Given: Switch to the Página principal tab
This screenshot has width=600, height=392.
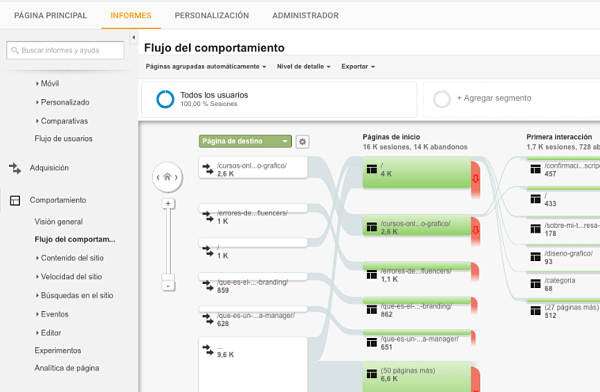Looking at the screenshot, I should point(51,16).
